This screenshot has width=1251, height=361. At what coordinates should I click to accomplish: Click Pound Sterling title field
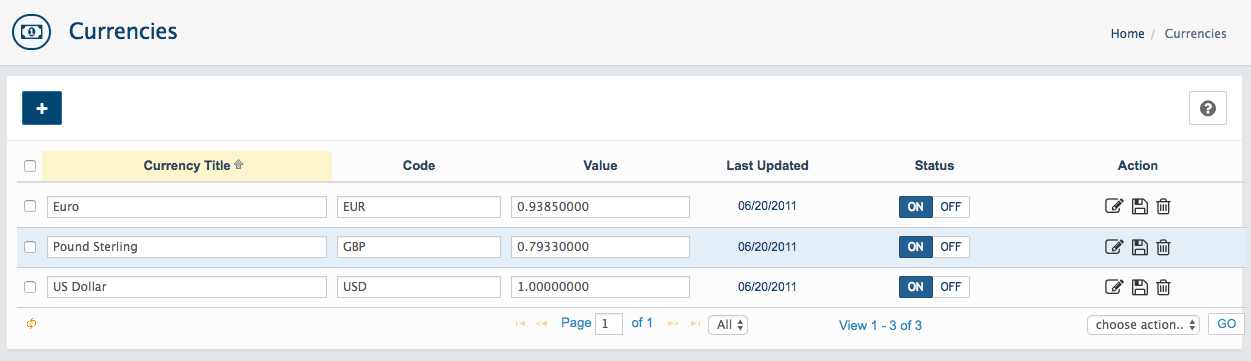click(187, 246)
